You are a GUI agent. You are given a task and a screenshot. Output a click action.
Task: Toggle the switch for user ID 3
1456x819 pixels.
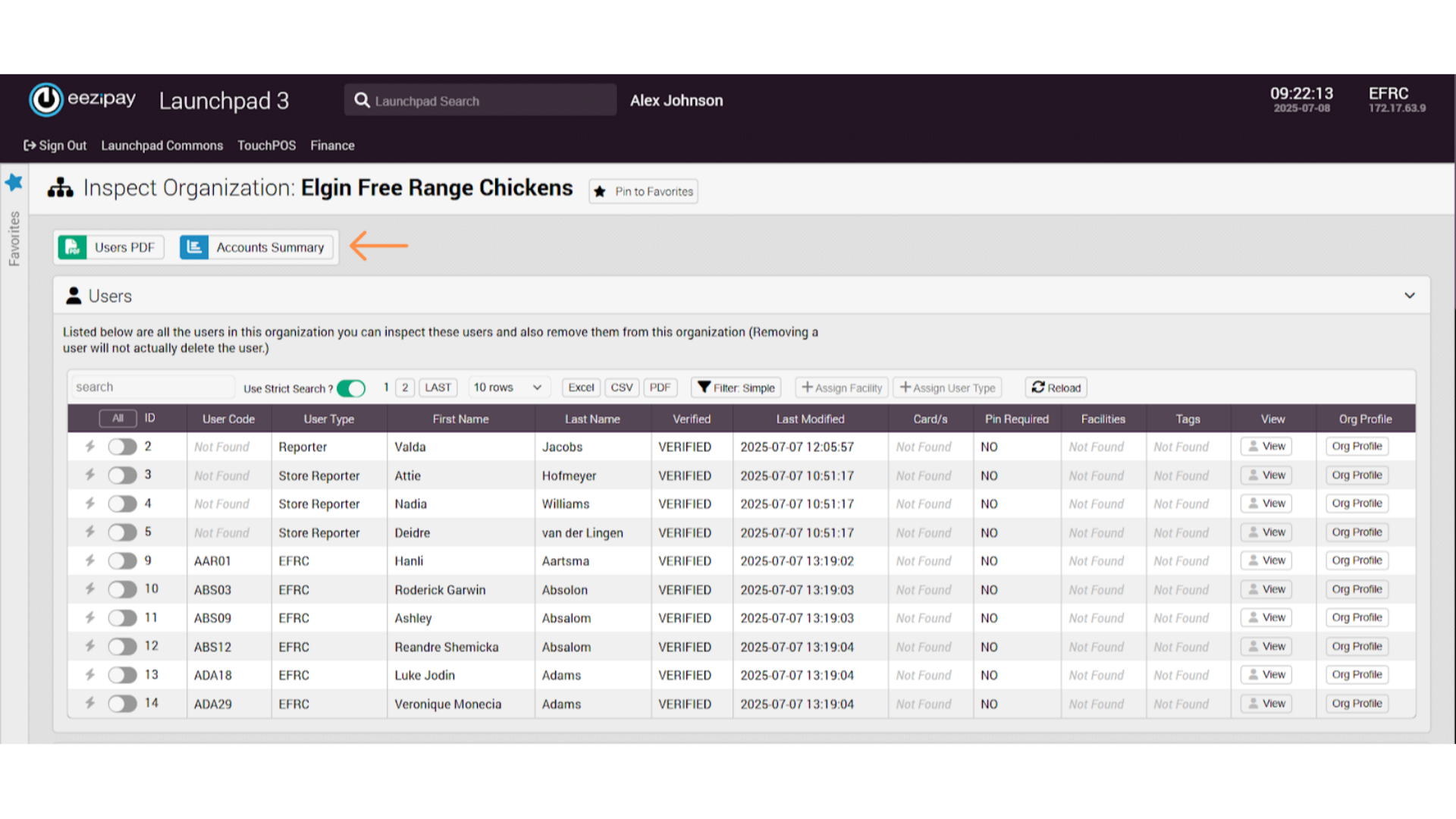tap(122, 475)
